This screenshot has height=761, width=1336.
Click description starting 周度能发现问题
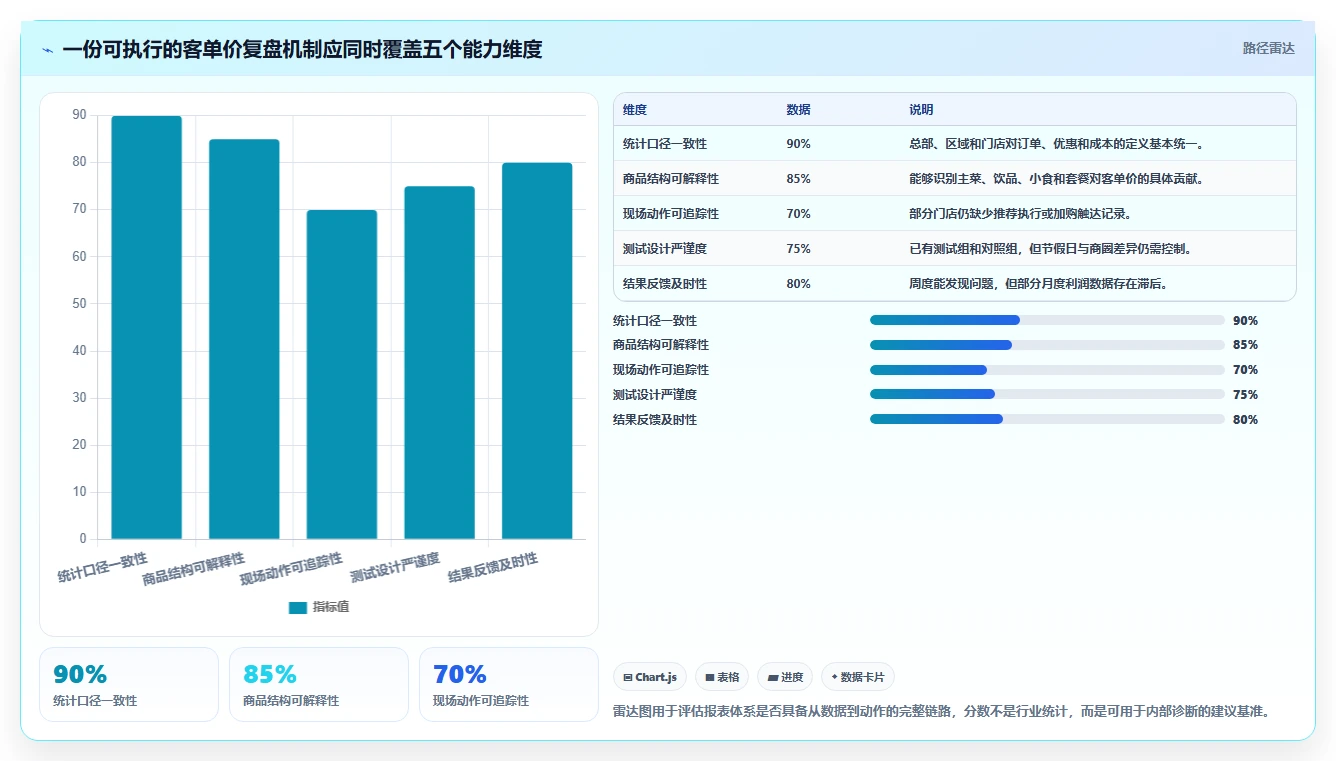(x=1039, y=284)
